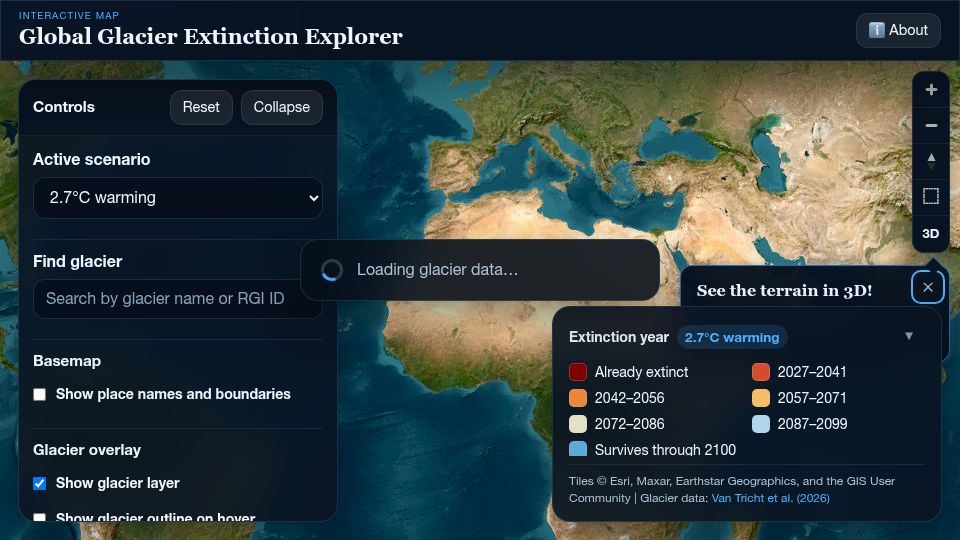Screen dimensions: 960x540
Task: Click the Glacier overlay section heading
Action: (x=87, y=450)
